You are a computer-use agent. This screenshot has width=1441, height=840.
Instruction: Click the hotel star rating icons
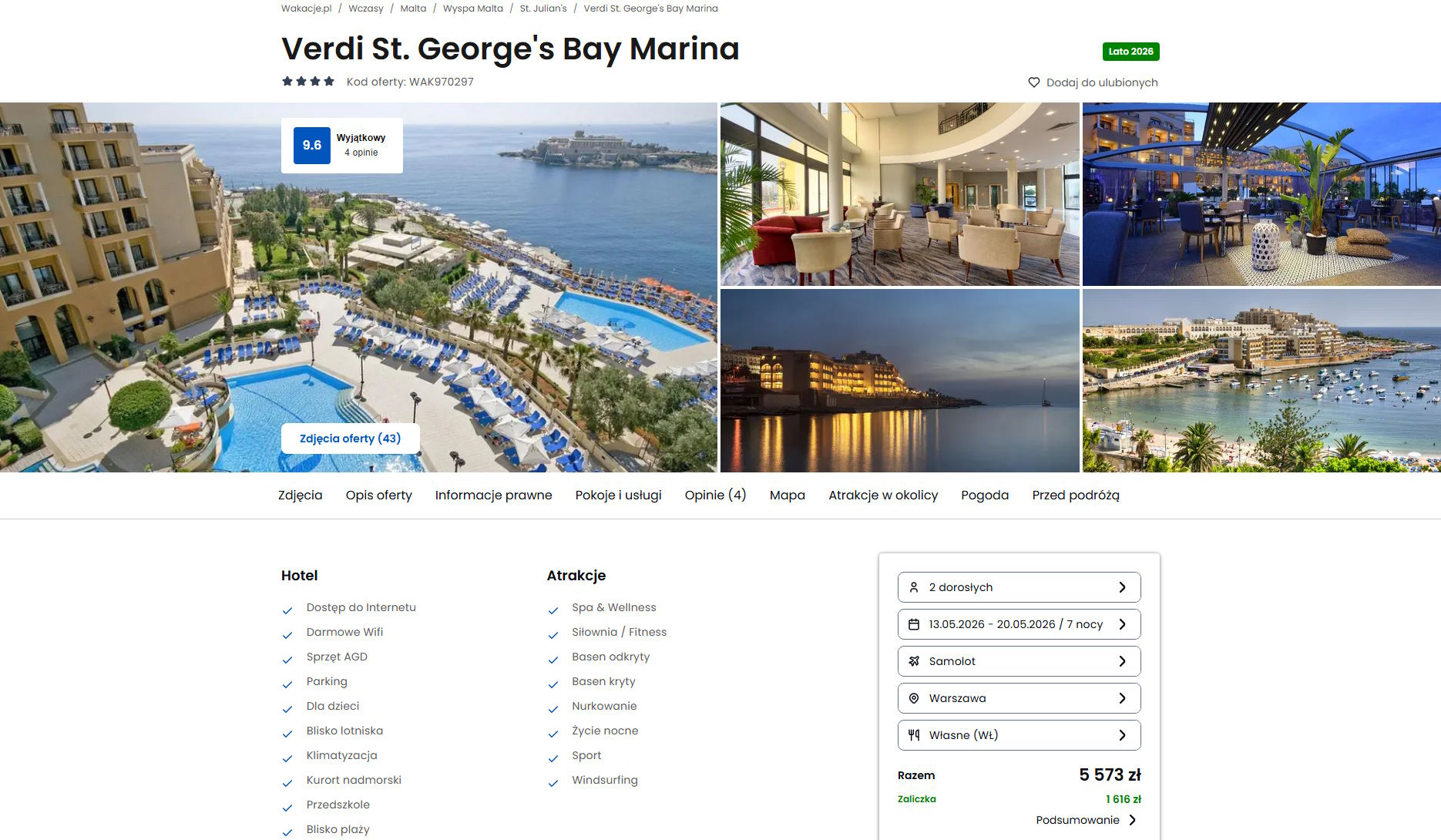[x=308, y=81]
